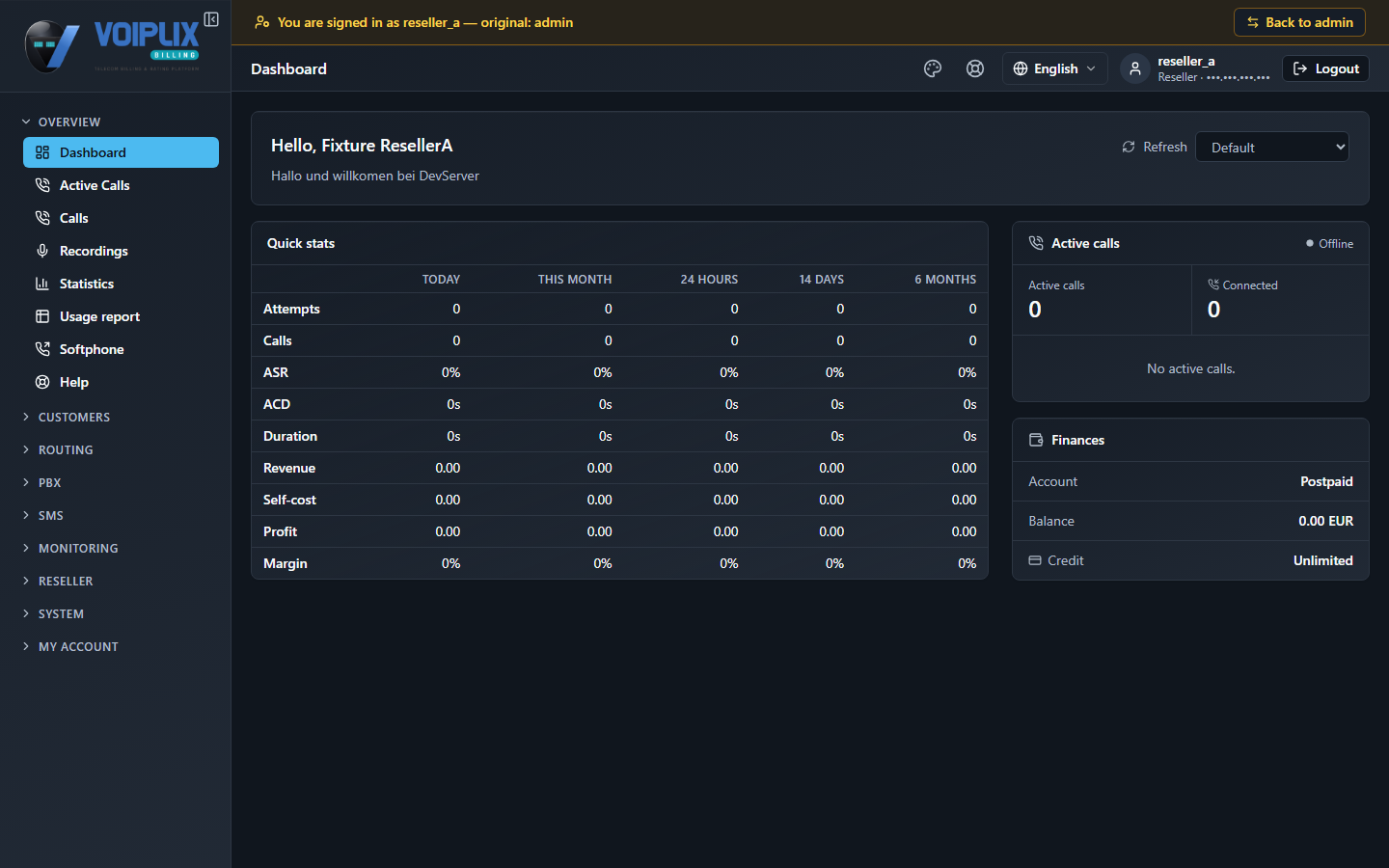Click the Usage report table icon

[42, 316]
